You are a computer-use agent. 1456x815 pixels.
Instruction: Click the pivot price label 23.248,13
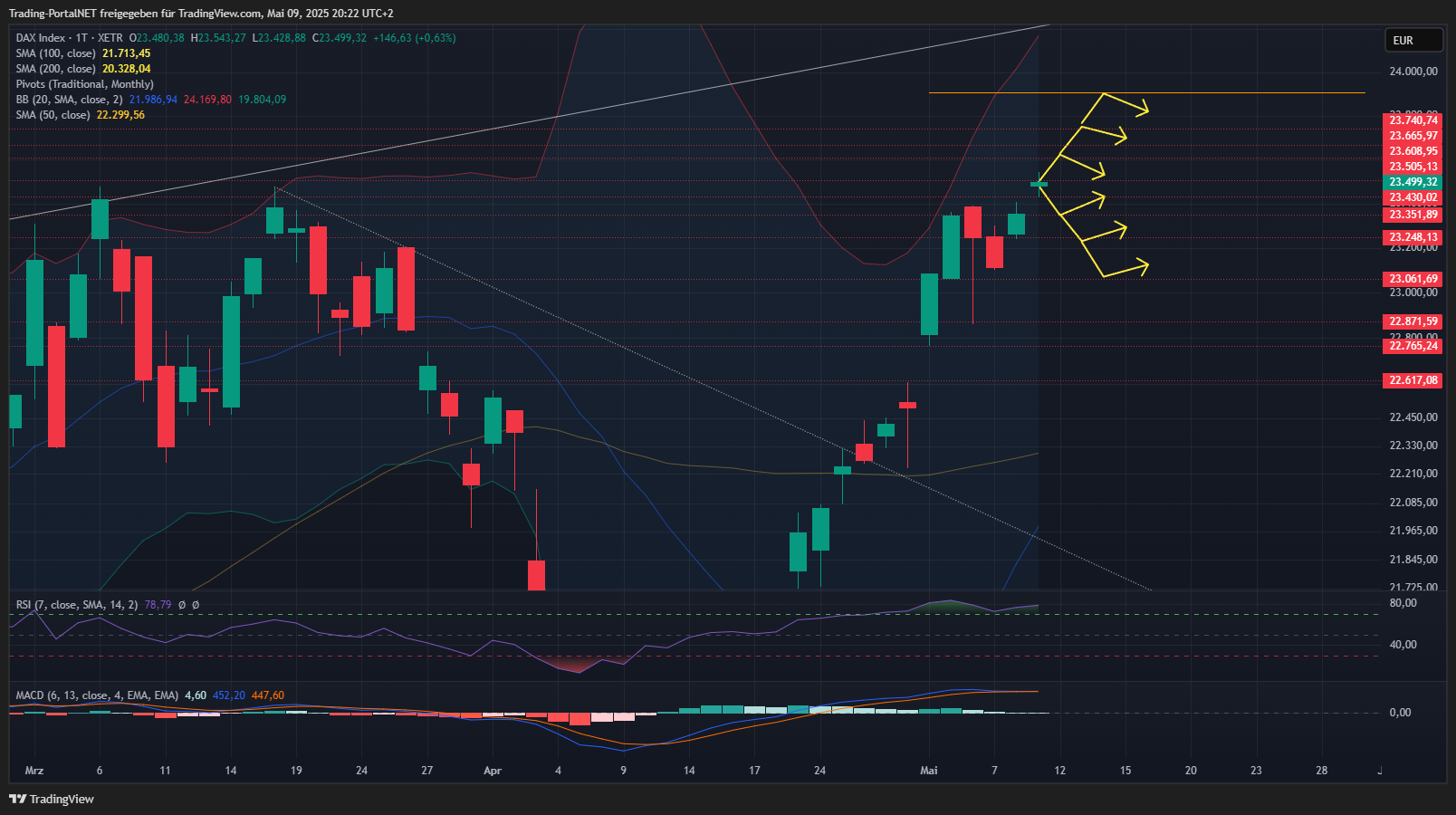pyautogui.click(x=1413, y=237)
